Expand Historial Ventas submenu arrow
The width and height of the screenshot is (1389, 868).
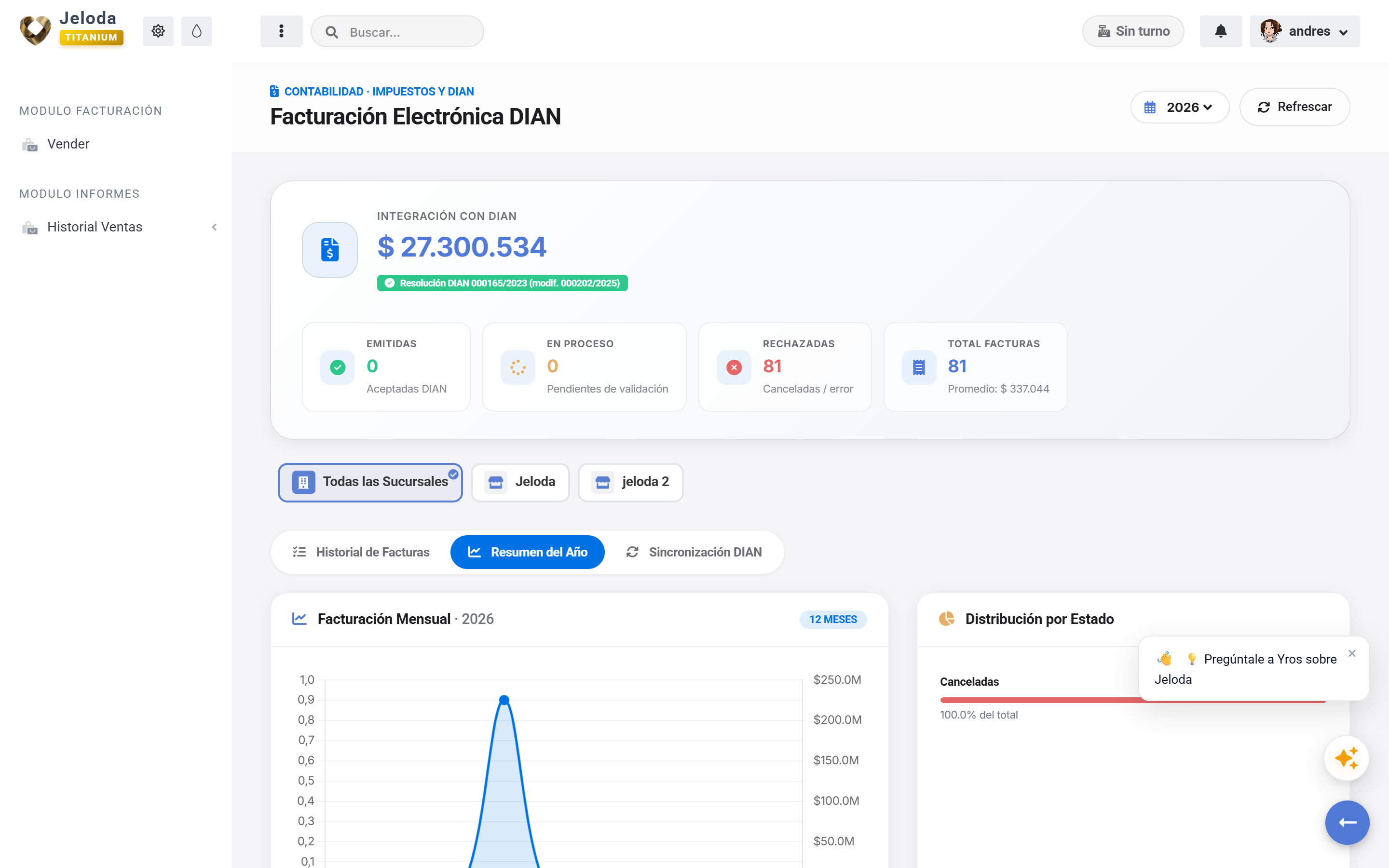[x=214, y=227]
